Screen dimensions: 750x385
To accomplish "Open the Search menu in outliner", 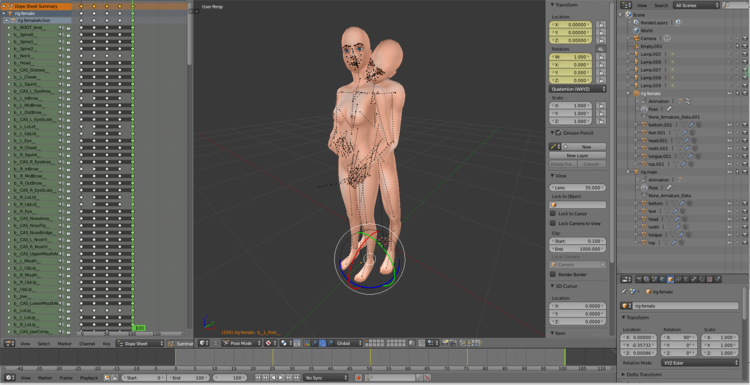I will coord(661,5).
